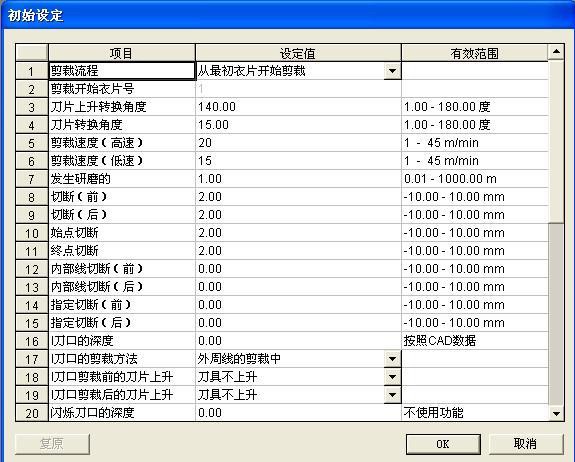The image size is (575, 462).
Task: Click the 刀口的剪裁方法 item label
Action: click(x=94, y=359)
